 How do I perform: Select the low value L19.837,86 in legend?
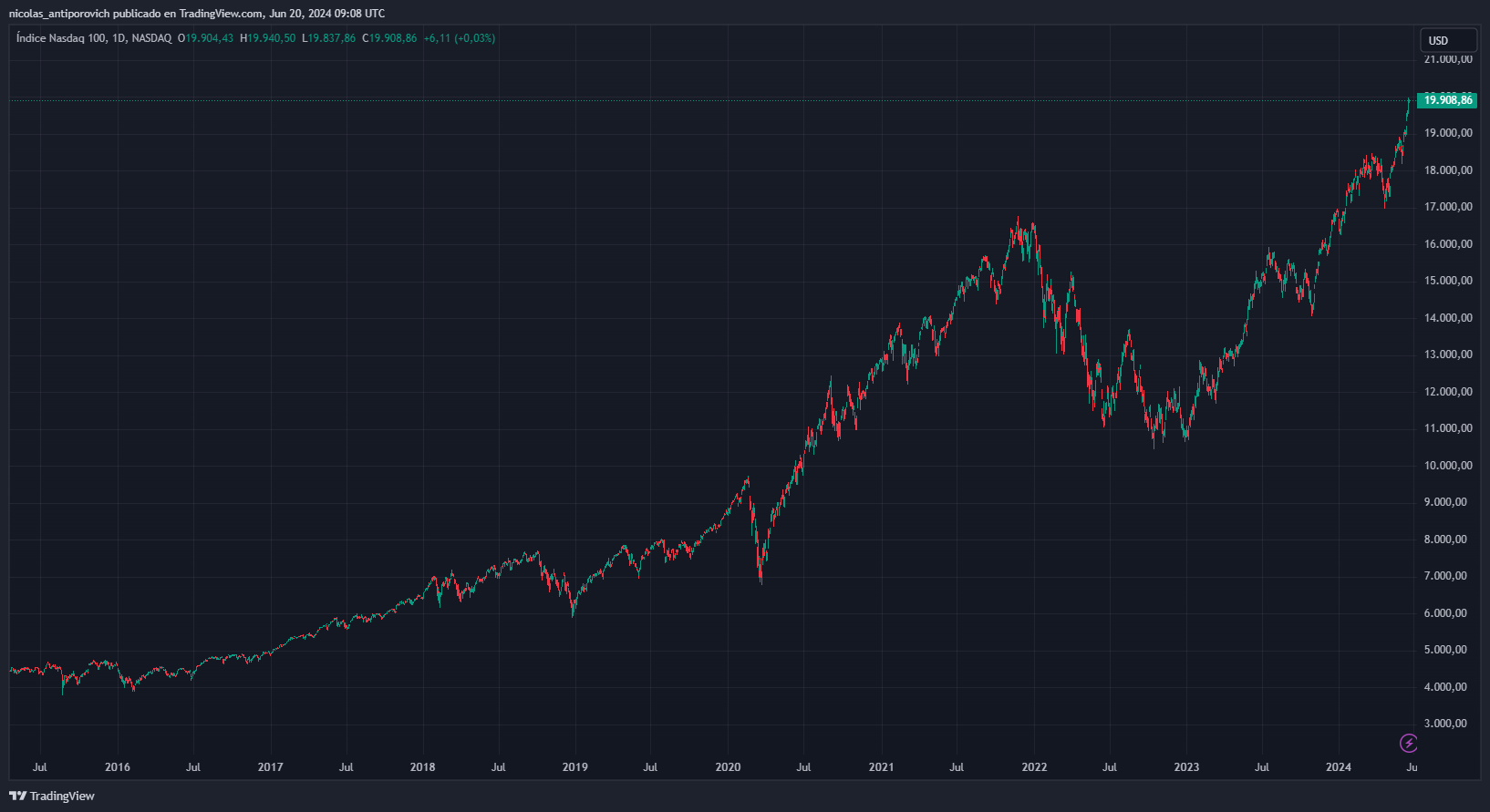(328, 38)
